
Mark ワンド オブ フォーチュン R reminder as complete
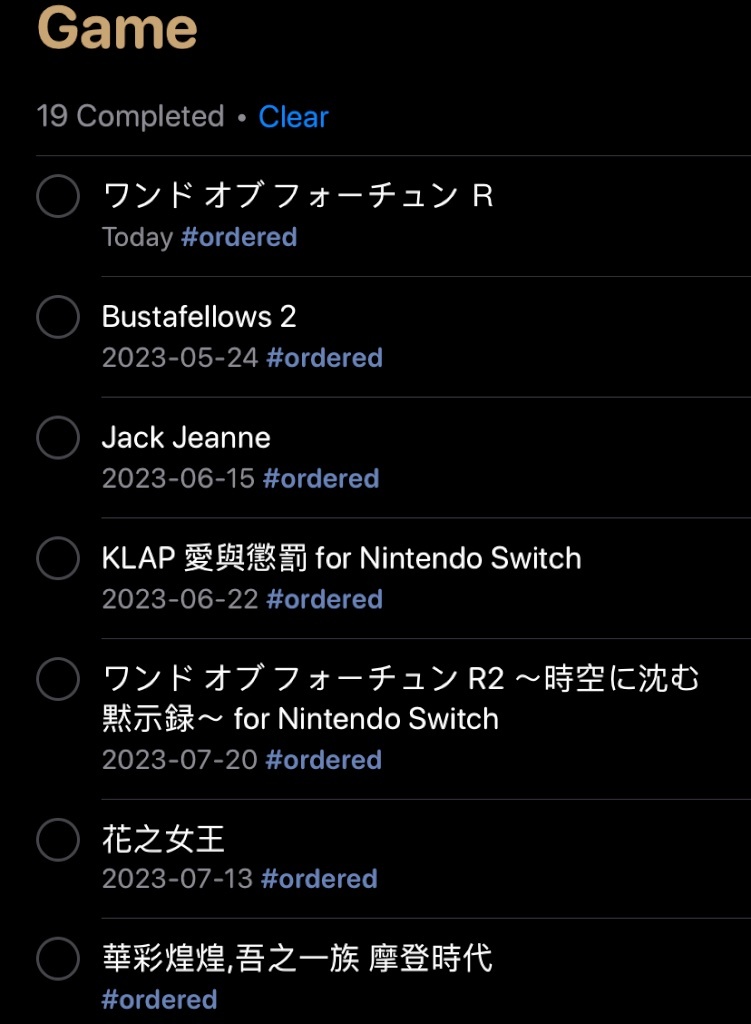click(58, 196)
